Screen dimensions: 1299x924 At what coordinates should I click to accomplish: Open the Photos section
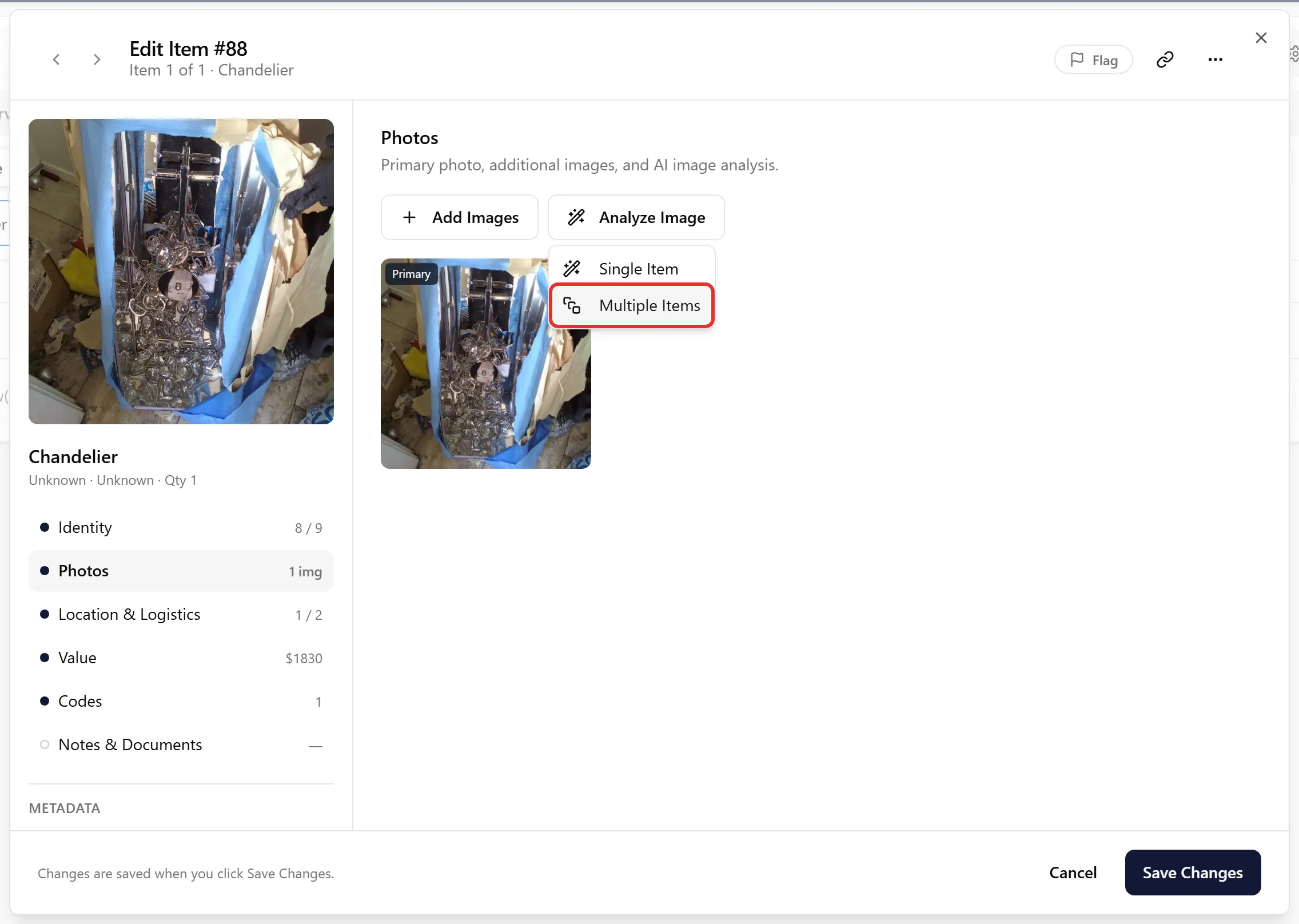point(181,571)
